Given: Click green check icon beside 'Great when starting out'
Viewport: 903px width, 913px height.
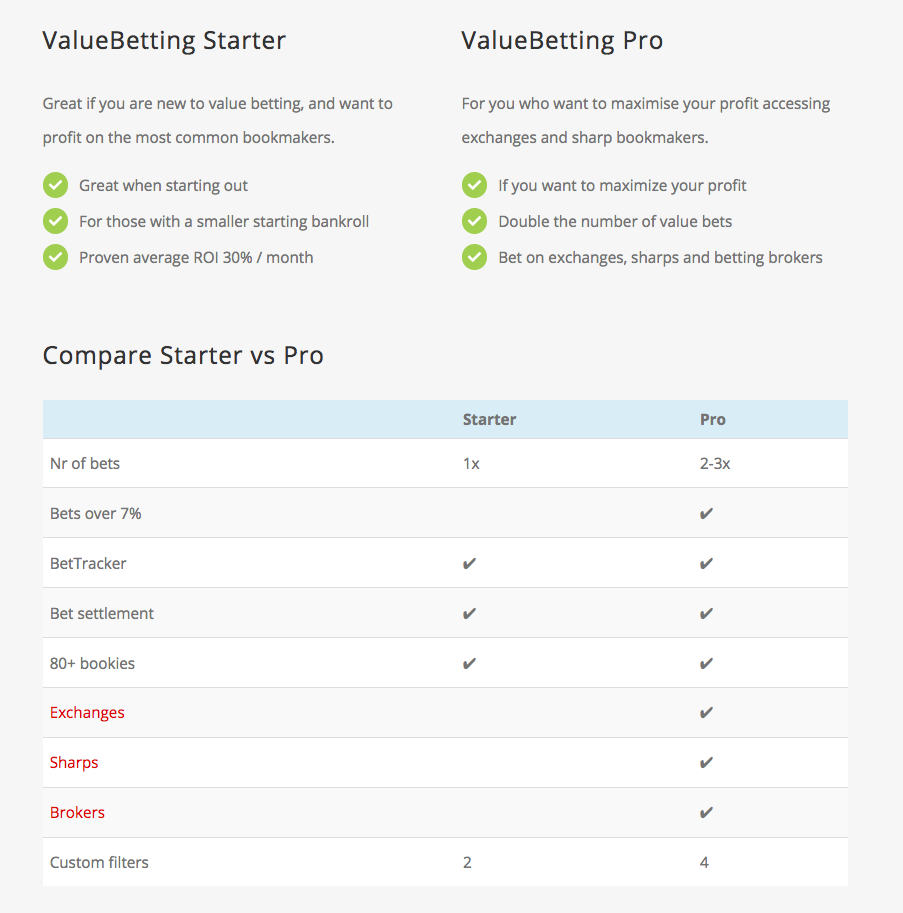Looking at the screenshot, I should [x=55, y=185].
